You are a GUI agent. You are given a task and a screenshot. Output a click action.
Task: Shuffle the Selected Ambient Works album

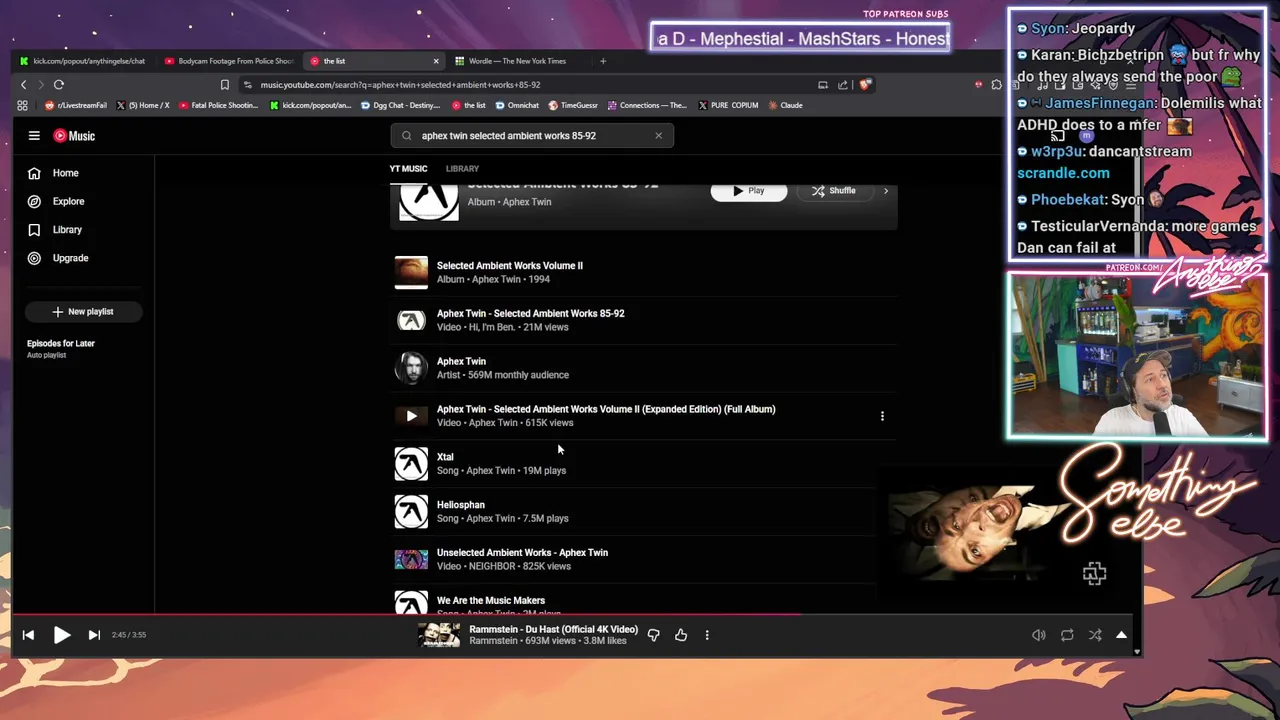tap(833, 191)
